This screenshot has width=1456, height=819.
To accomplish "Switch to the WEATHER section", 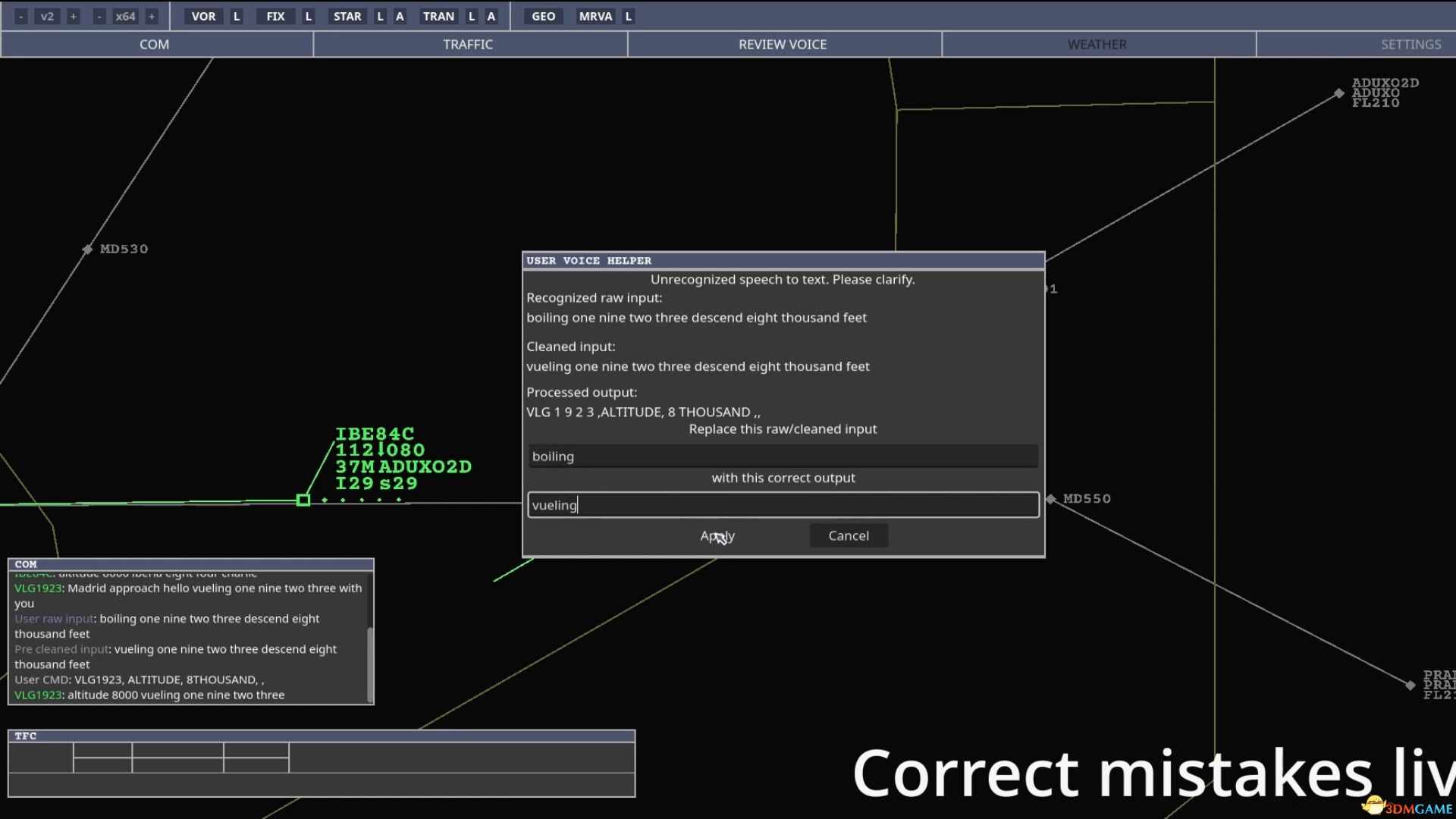I will tap(1097, 44).
